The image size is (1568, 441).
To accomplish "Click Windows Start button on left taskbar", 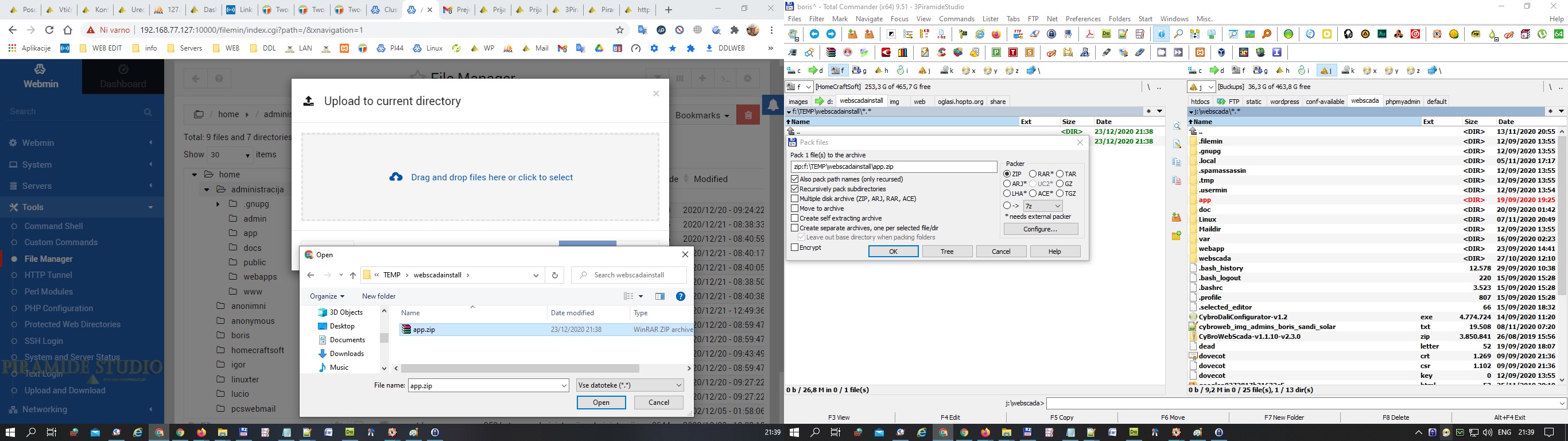I will 10,432.
